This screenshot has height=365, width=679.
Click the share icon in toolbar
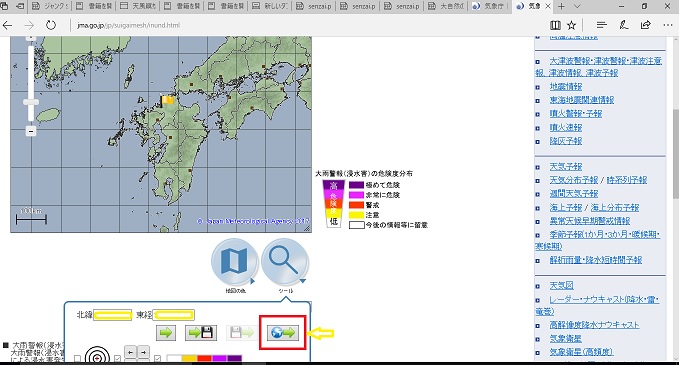[646, 25]
